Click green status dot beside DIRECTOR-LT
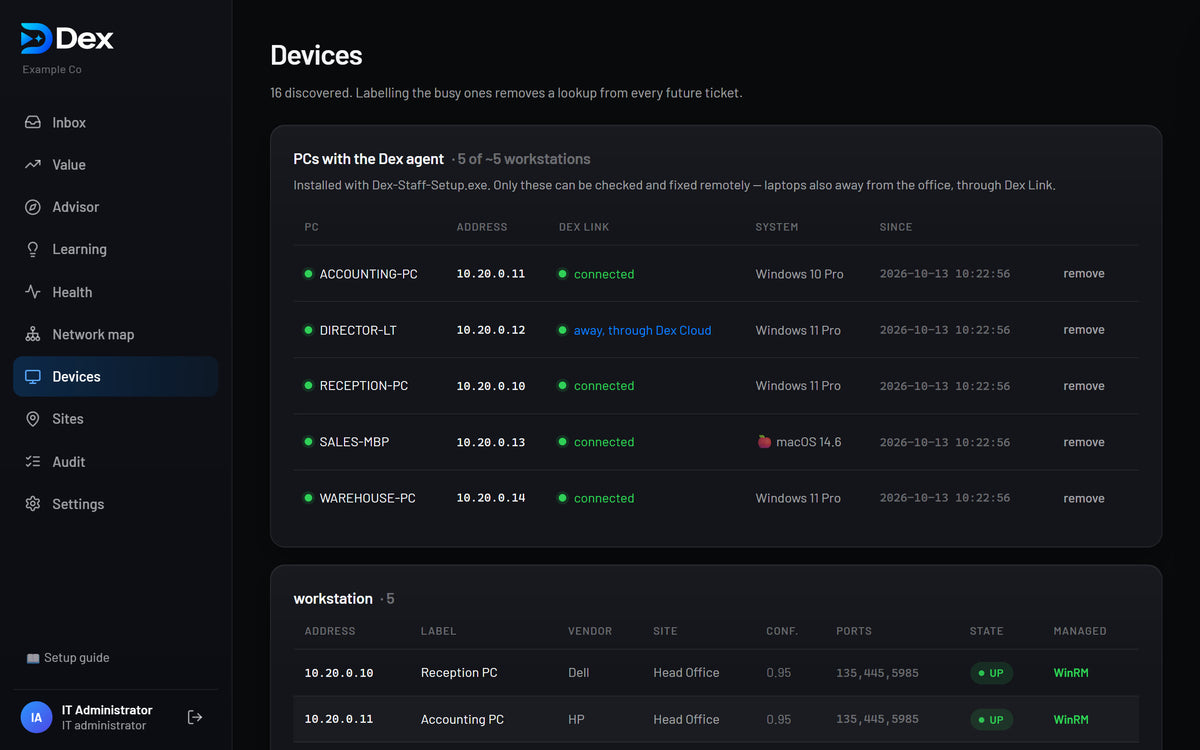1200x750 pixels. pyautogui.click(x=308, y=330)
